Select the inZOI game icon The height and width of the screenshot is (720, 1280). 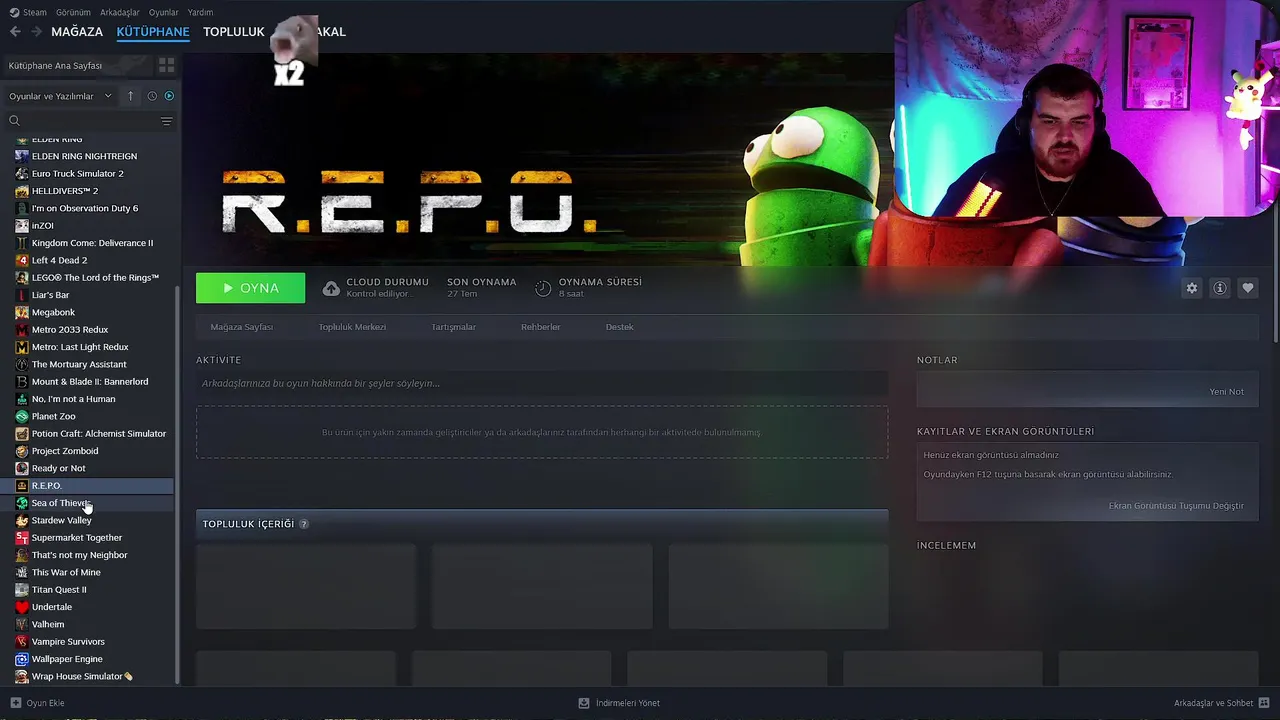pyautogui.click(x=22, y=226)
